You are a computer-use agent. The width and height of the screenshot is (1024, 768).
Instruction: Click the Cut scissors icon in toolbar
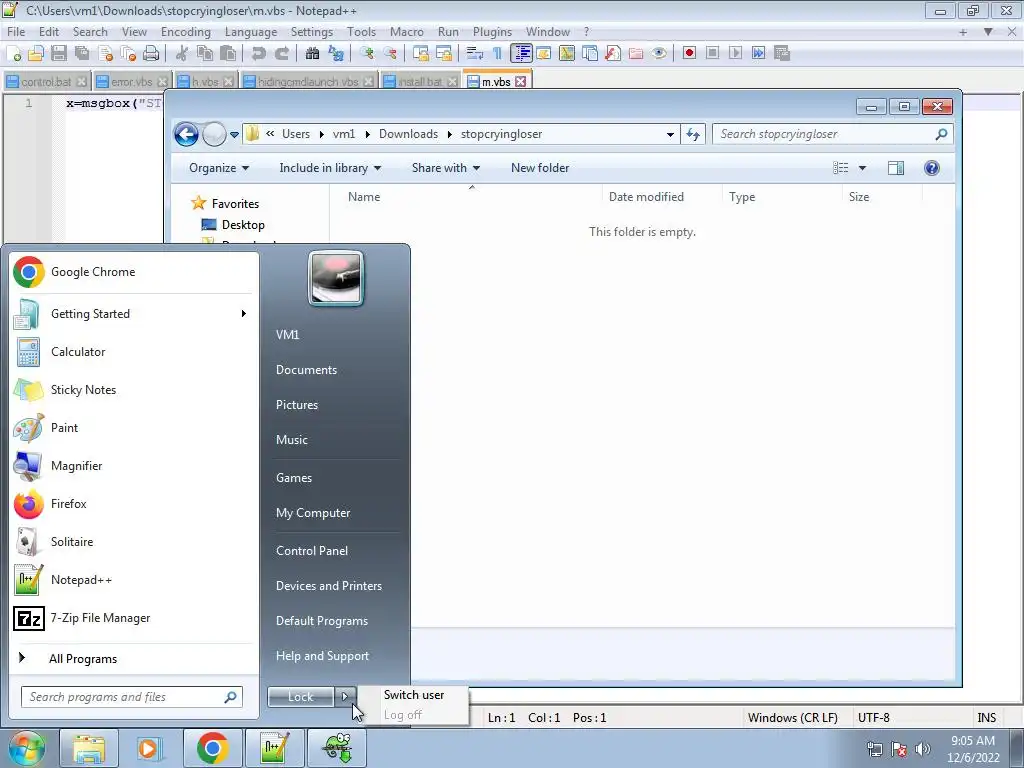182,54
